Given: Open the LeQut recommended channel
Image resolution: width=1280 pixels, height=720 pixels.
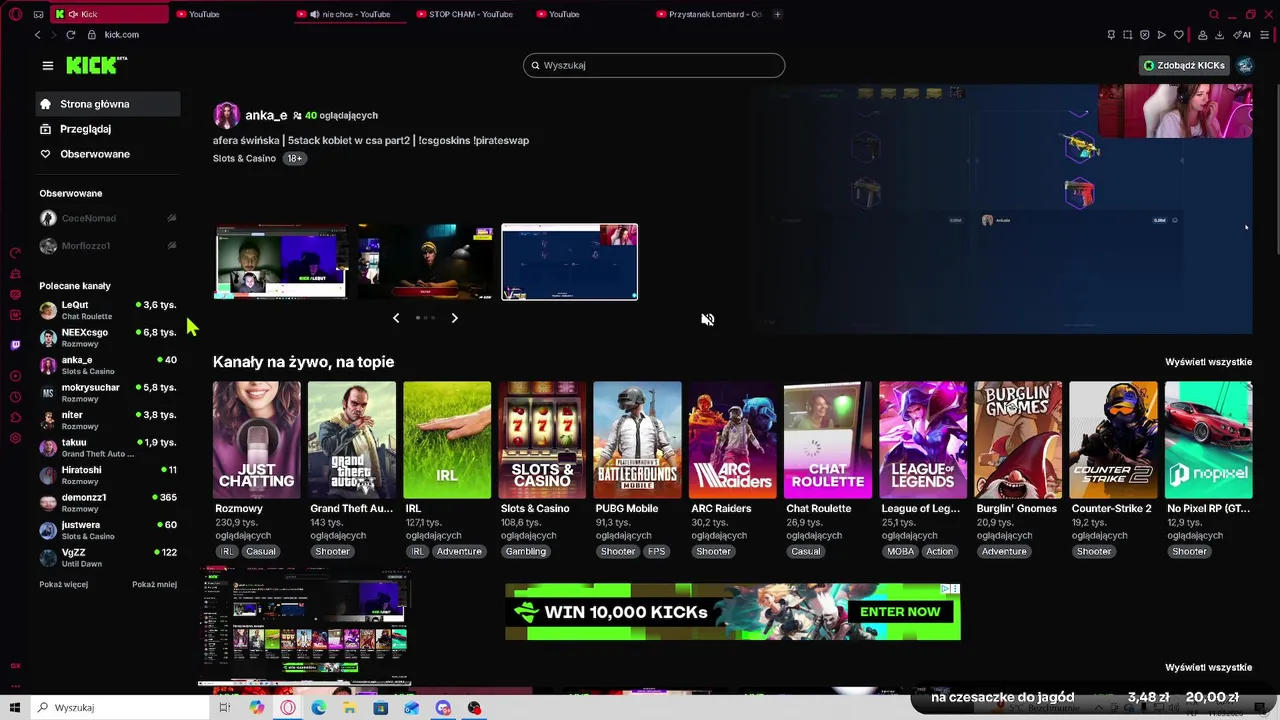Looking at the screenshot, I should click(107, 310).
